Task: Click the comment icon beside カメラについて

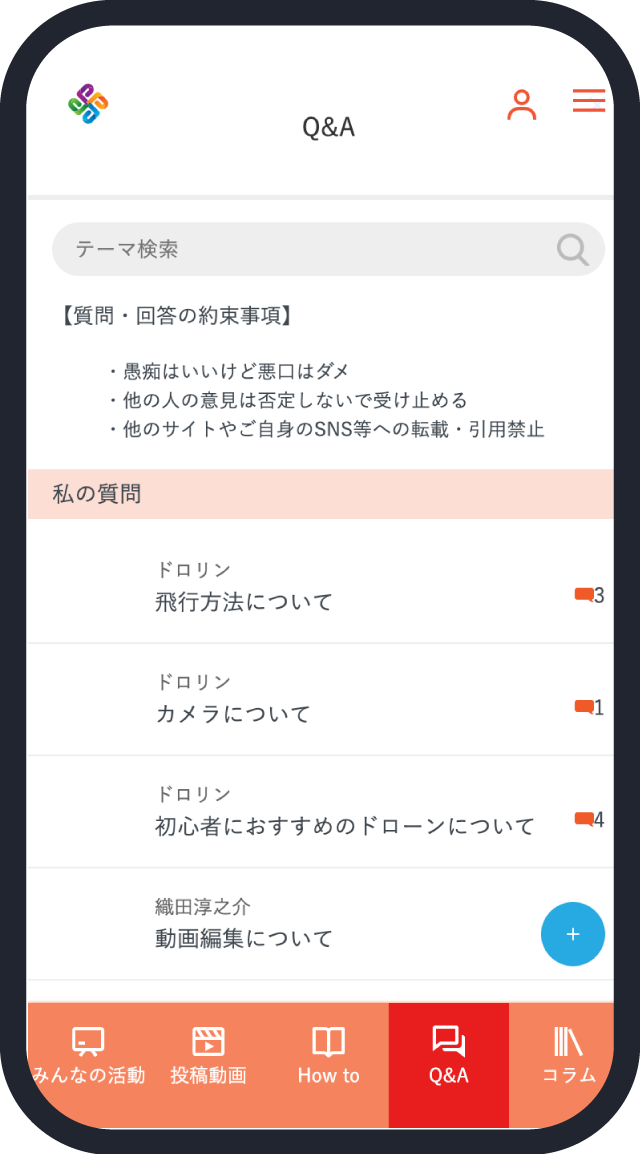Action: [x=584, y=707]
